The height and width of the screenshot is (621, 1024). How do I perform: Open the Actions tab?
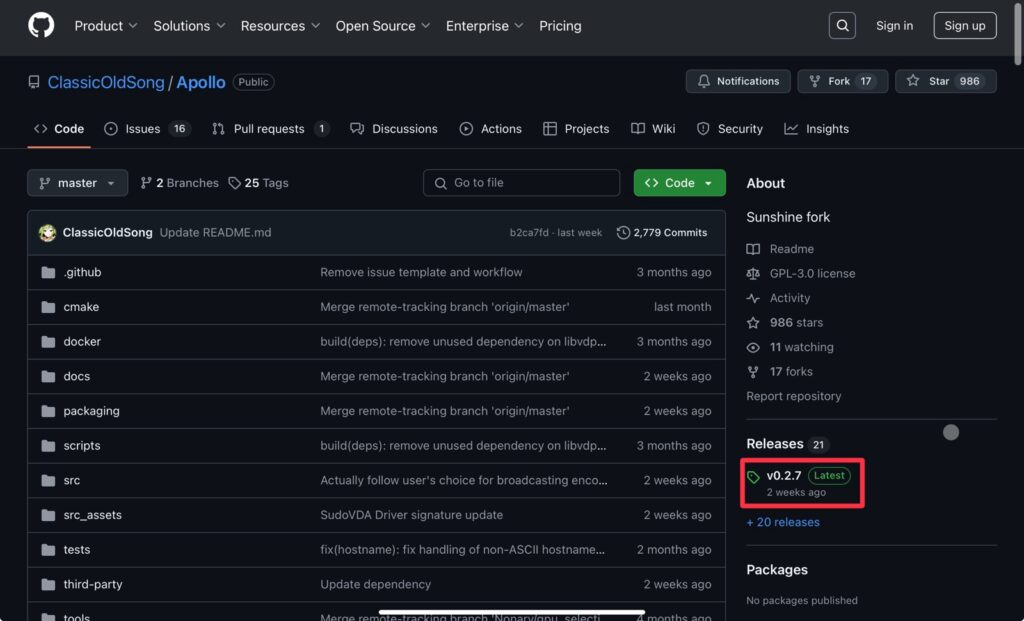(x=490, y=129)
